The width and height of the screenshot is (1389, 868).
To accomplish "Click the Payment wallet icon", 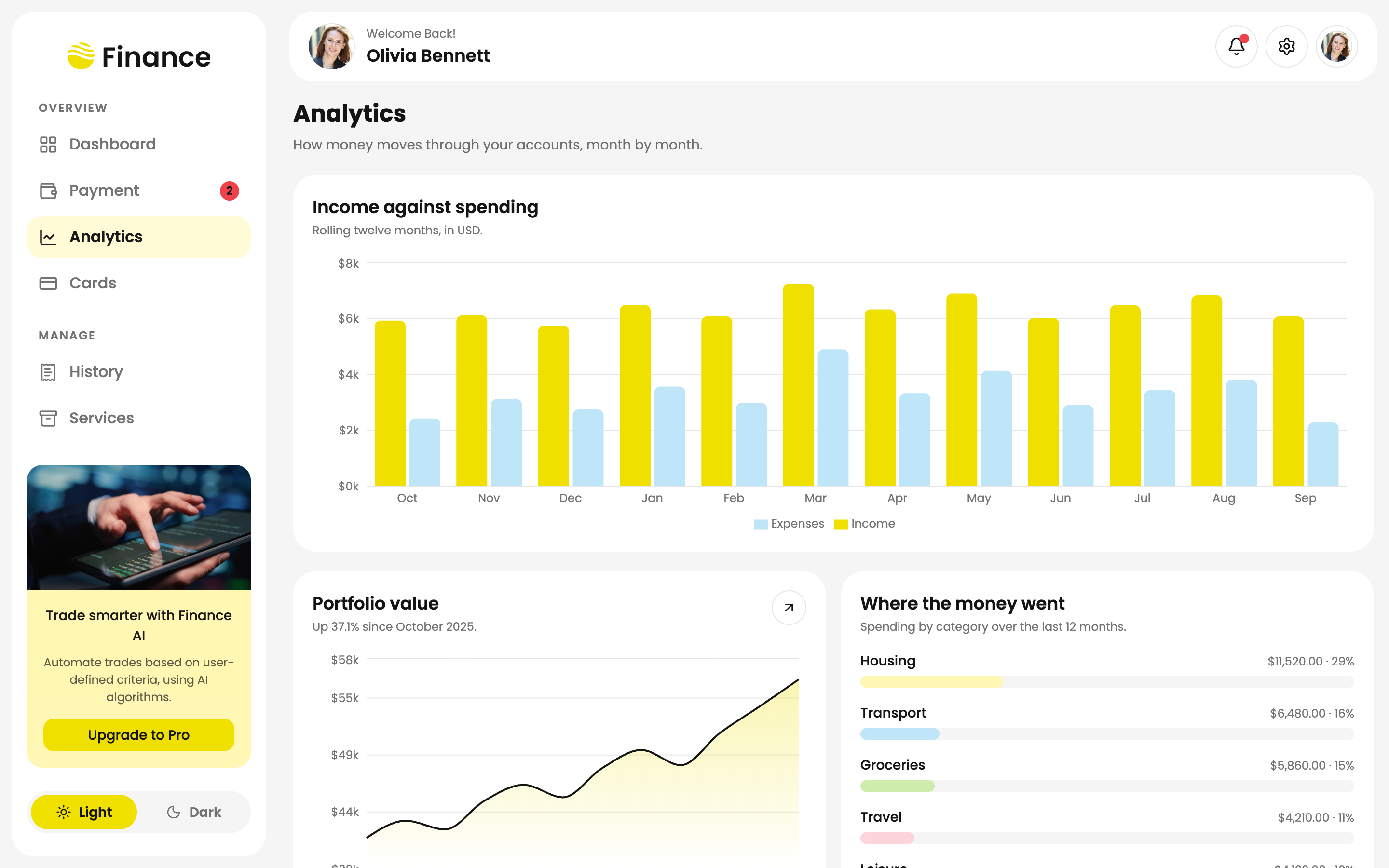I will [x=48, y=190].
